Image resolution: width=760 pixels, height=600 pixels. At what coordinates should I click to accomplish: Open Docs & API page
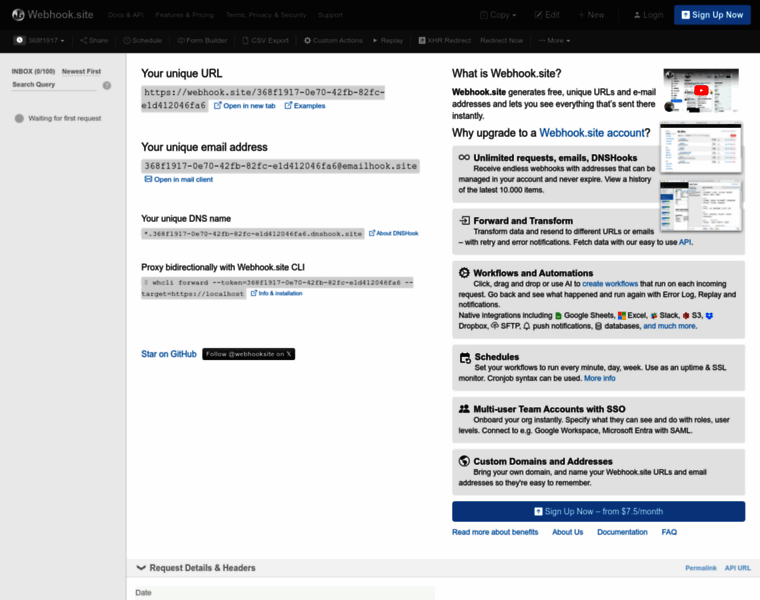[x=126, y=15]
